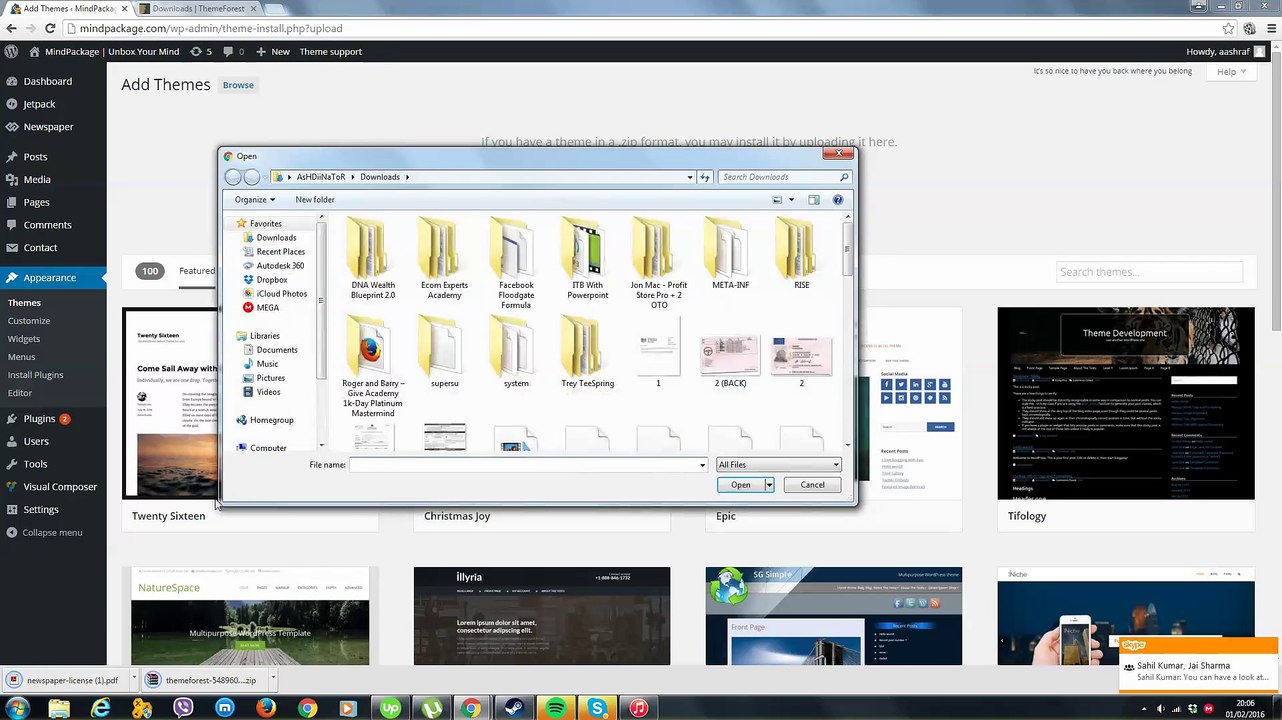Click the New item in admin bar
1282x720 pixels.
pos(273,52)
